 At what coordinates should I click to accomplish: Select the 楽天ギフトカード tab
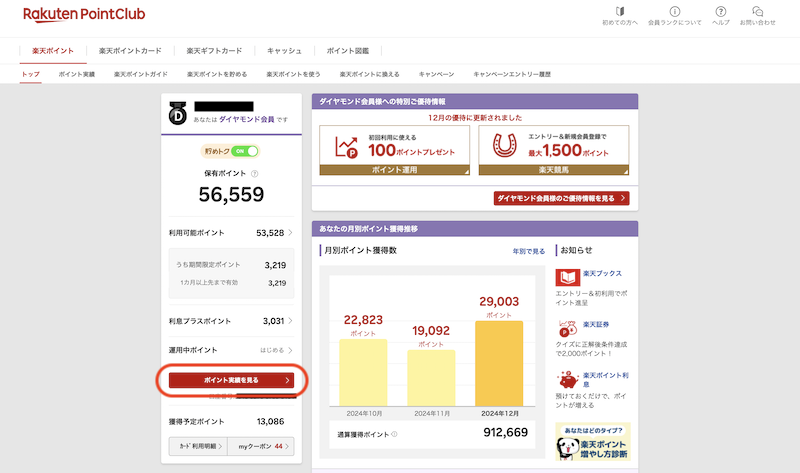coord(214,51)
